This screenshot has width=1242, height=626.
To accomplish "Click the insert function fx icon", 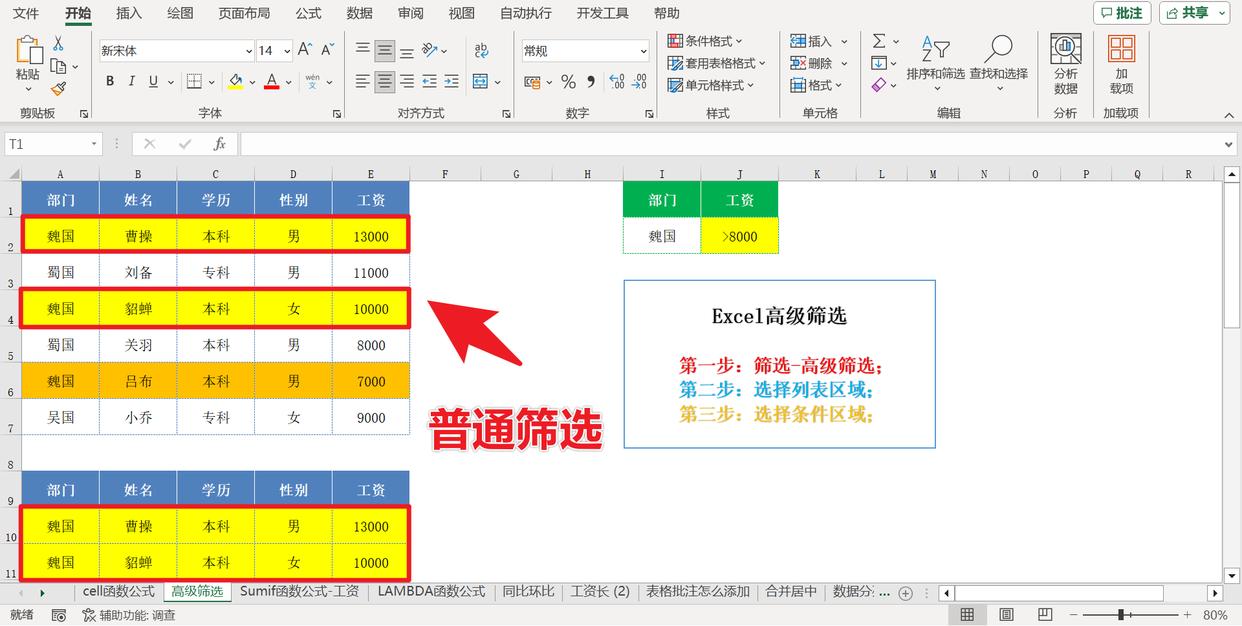I will (220, 144).
